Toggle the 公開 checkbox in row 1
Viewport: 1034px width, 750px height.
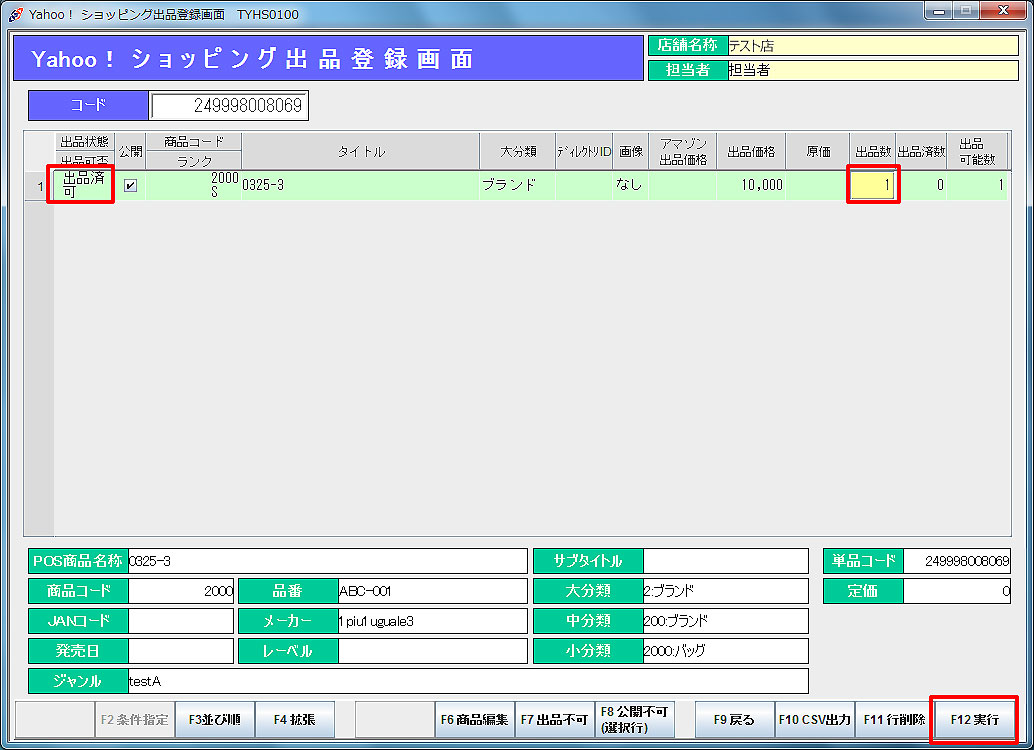(130, 185)
